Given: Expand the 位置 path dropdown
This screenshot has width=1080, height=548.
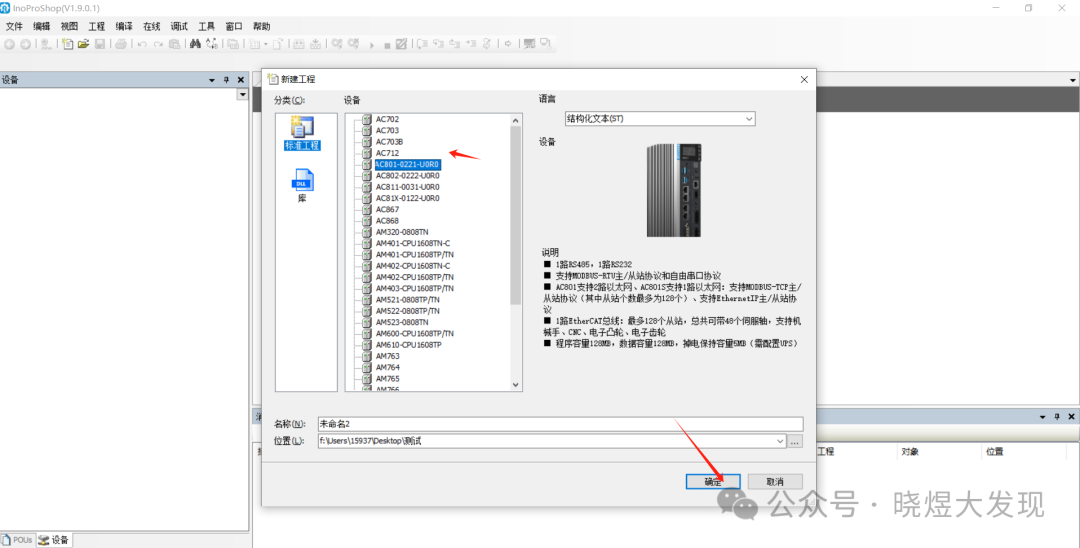Looking at the screenshot, I should [x=780, y=441].
